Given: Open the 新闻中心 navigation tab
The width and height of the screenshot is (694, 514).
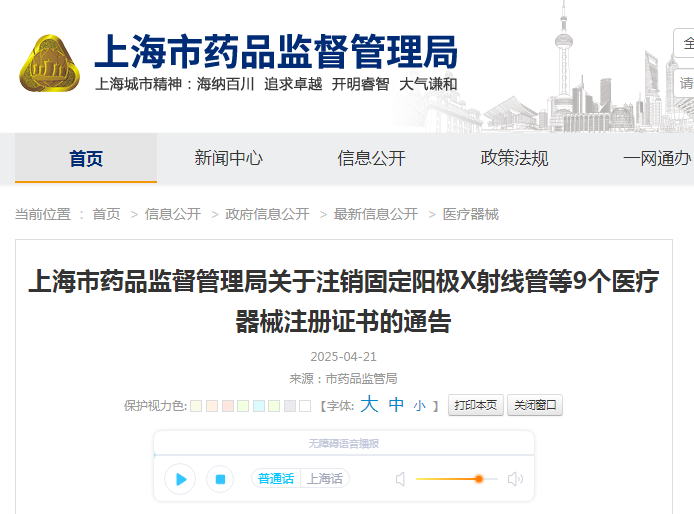Looking at the screenshot, I should [228, 158].
